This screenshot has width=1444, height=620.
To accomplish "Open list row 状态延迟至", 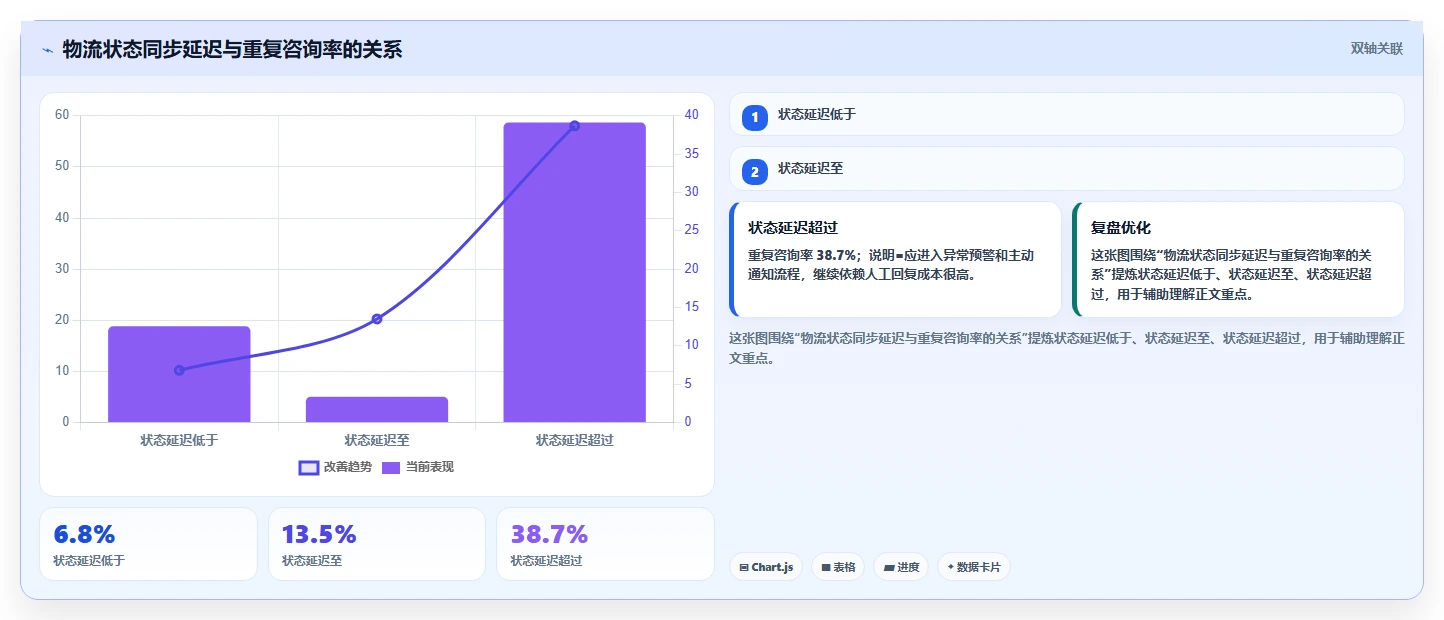I will [x=1067, y=169].
